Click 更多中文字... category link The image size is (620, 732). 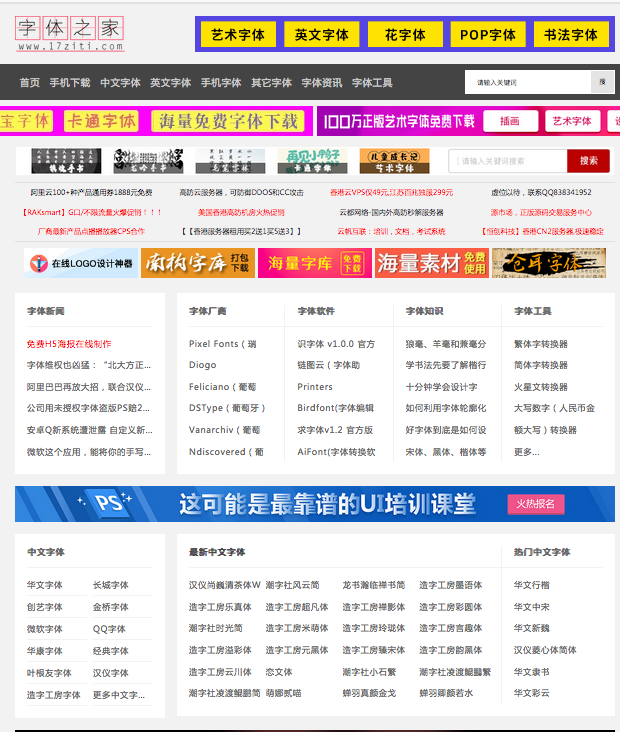[x=119, y=695]
